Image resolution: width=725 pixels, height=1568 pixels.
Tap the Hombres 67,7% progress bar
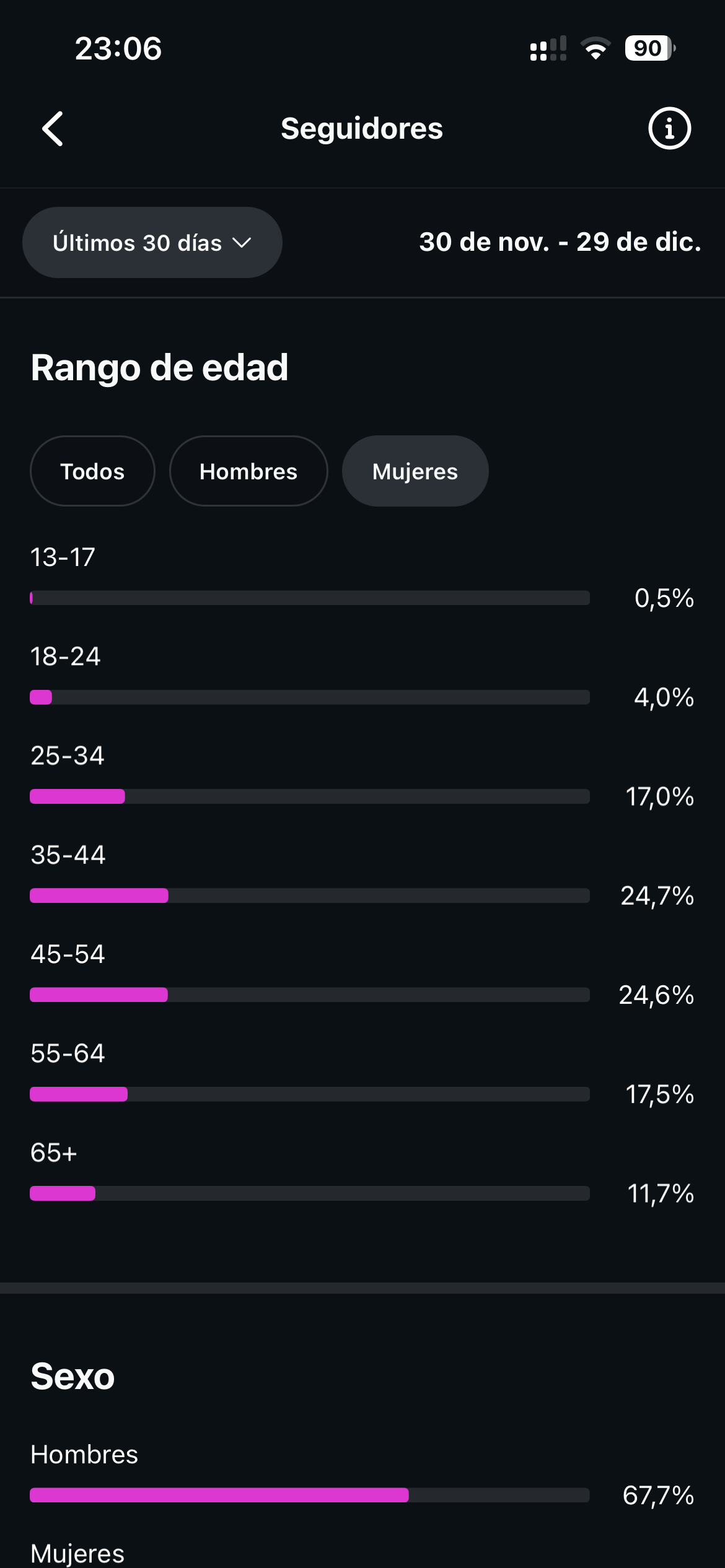tap(310, 1497)
